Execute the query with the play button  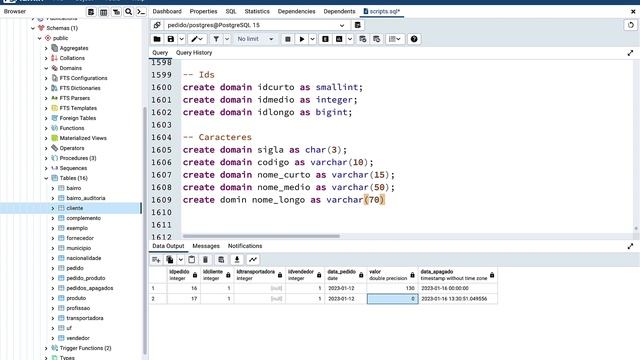point(302,39)
